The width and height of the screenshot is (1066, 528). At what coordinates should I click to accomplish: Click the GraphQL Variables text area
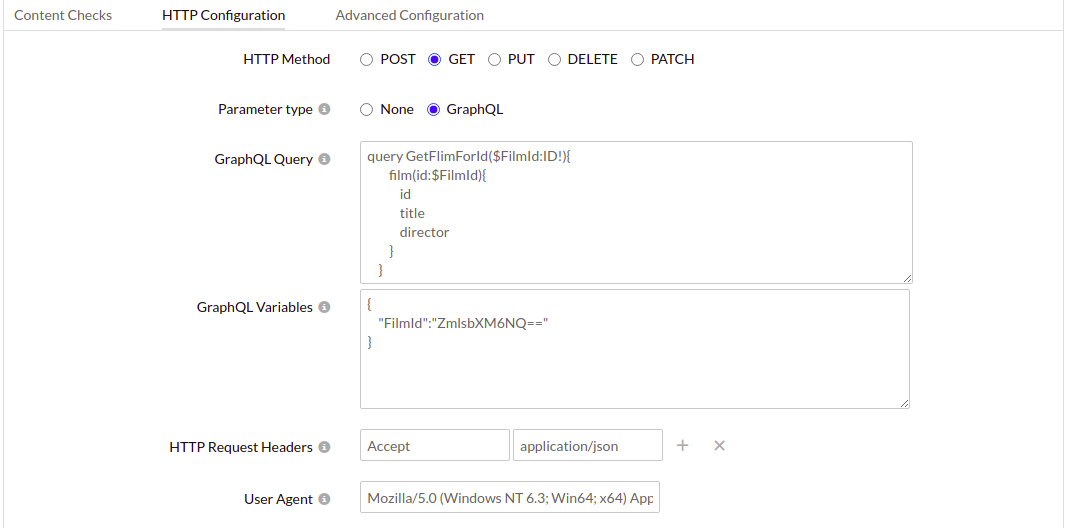pos(635,370)
